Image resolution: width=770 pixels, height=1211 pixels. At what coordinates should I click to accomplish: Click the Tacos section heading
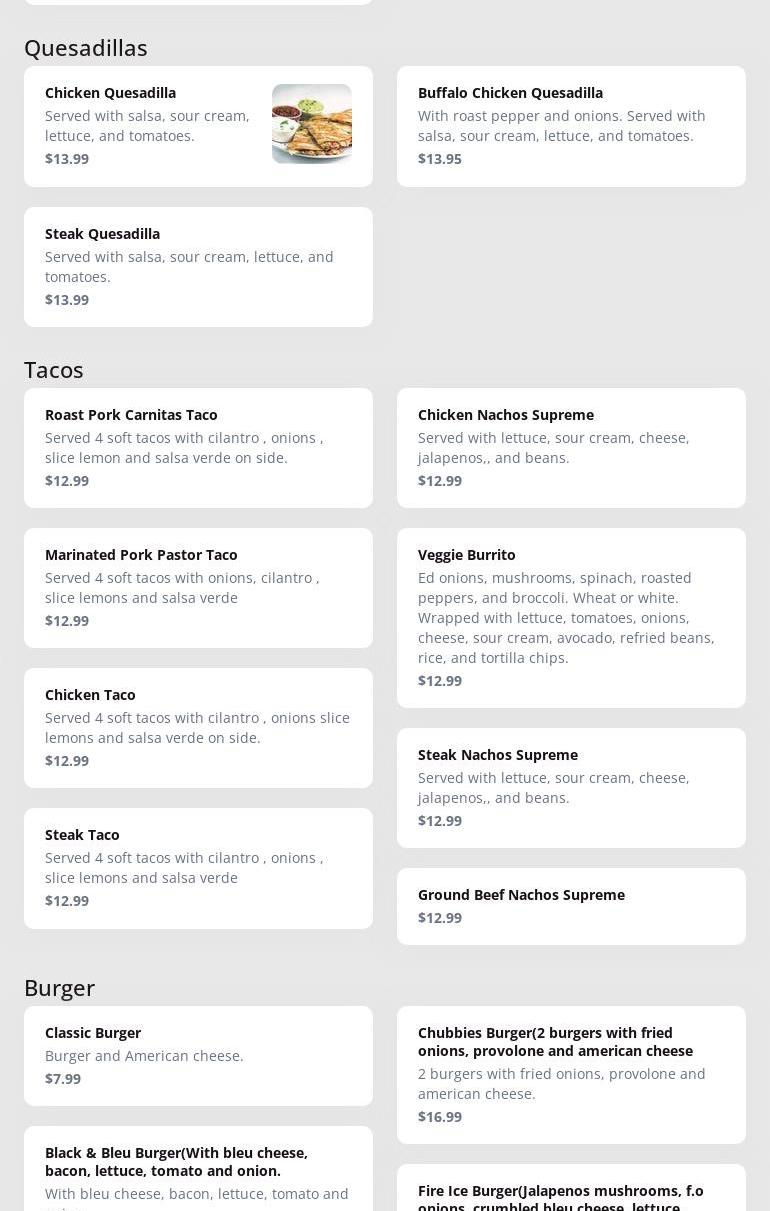[54, 370]
